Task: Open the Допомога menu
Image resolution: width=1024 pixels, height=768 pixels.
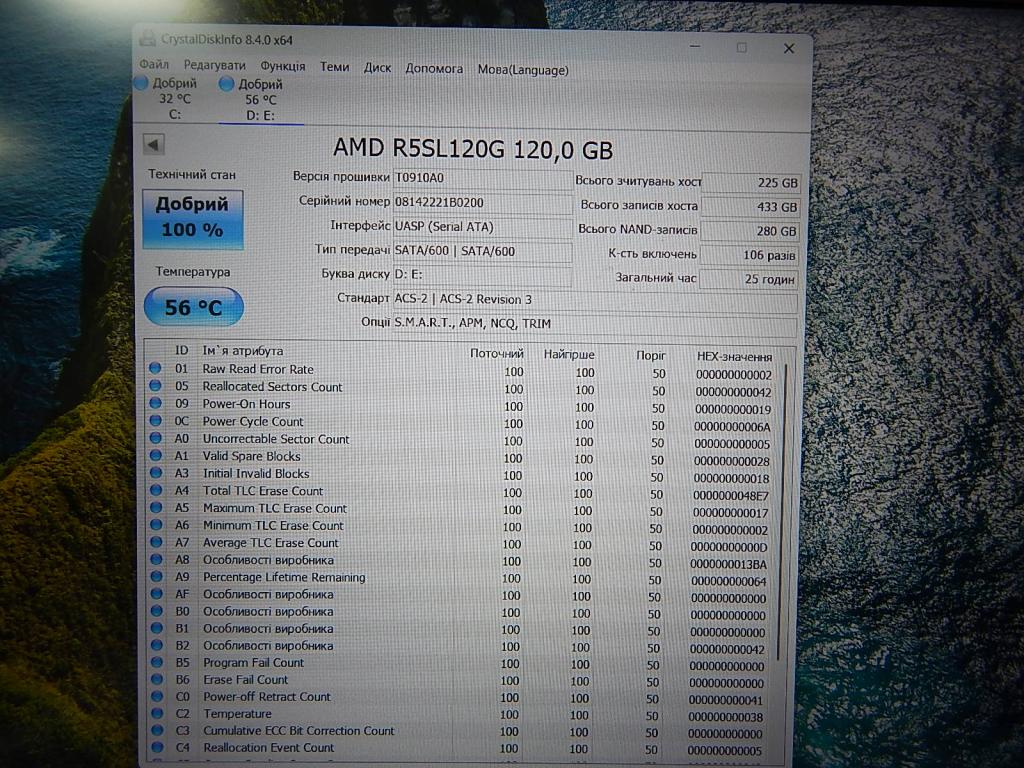Action: (434, 68)
